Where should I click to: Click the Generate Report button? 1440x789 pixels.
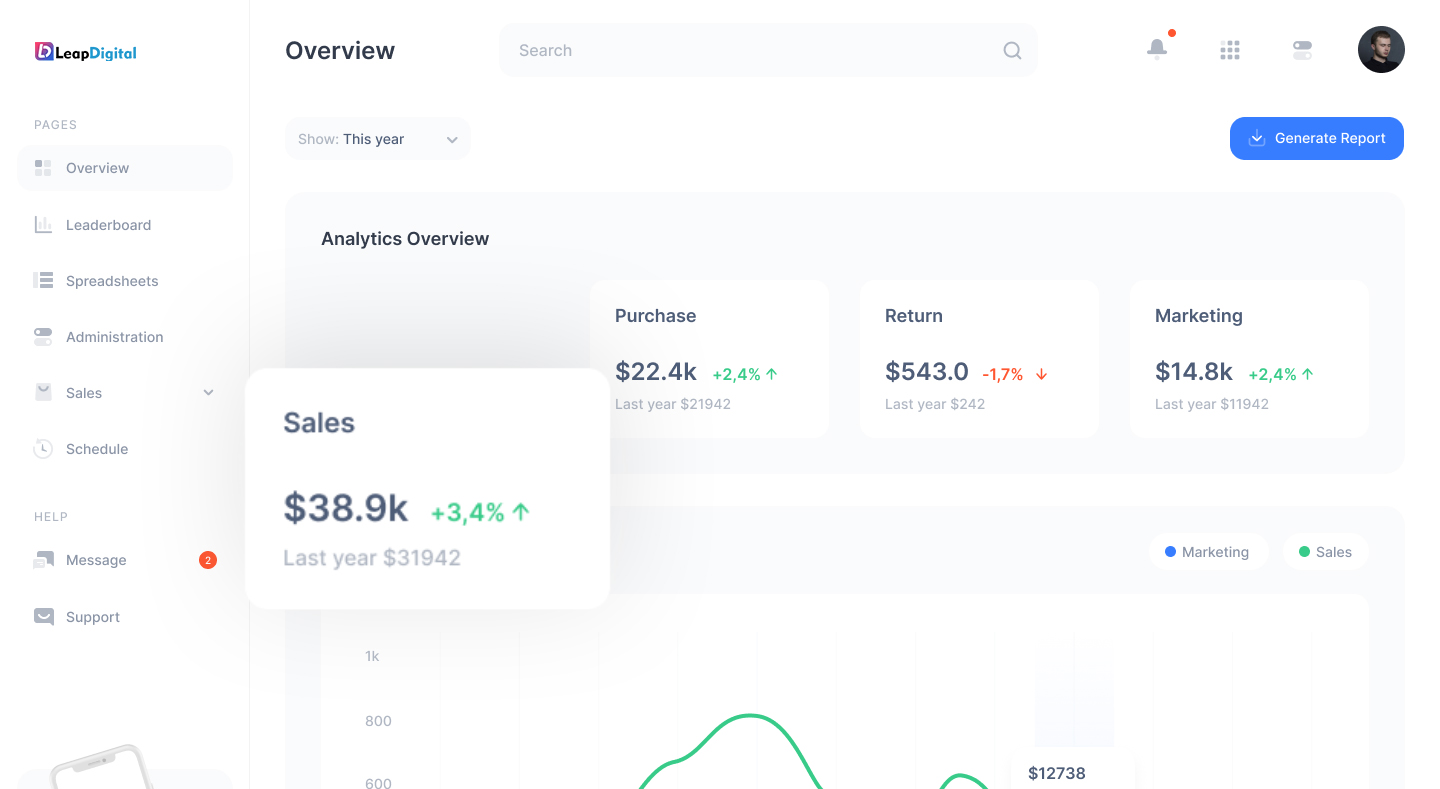click(1317, 138)
